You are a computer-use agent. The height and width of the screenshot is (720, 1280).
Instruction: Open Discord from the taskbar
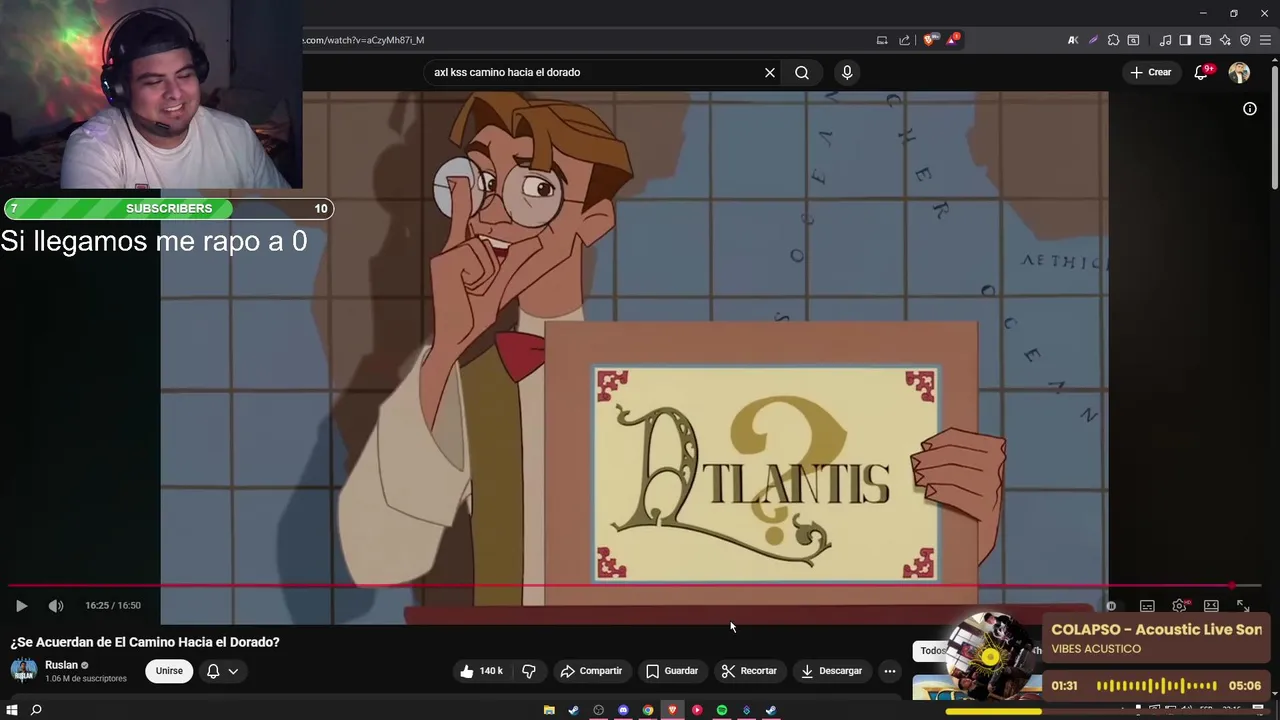623,710
